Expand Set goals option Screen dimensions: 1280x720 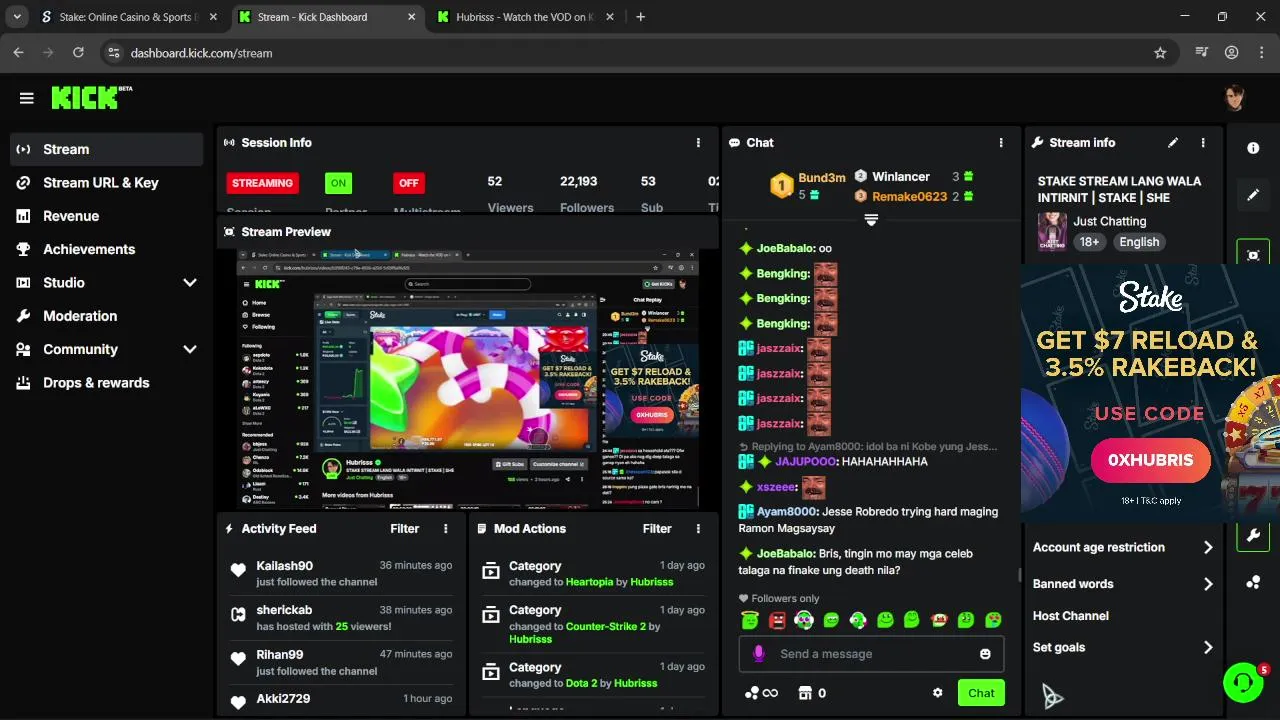pyautogui.click(x=1122, y=648)
